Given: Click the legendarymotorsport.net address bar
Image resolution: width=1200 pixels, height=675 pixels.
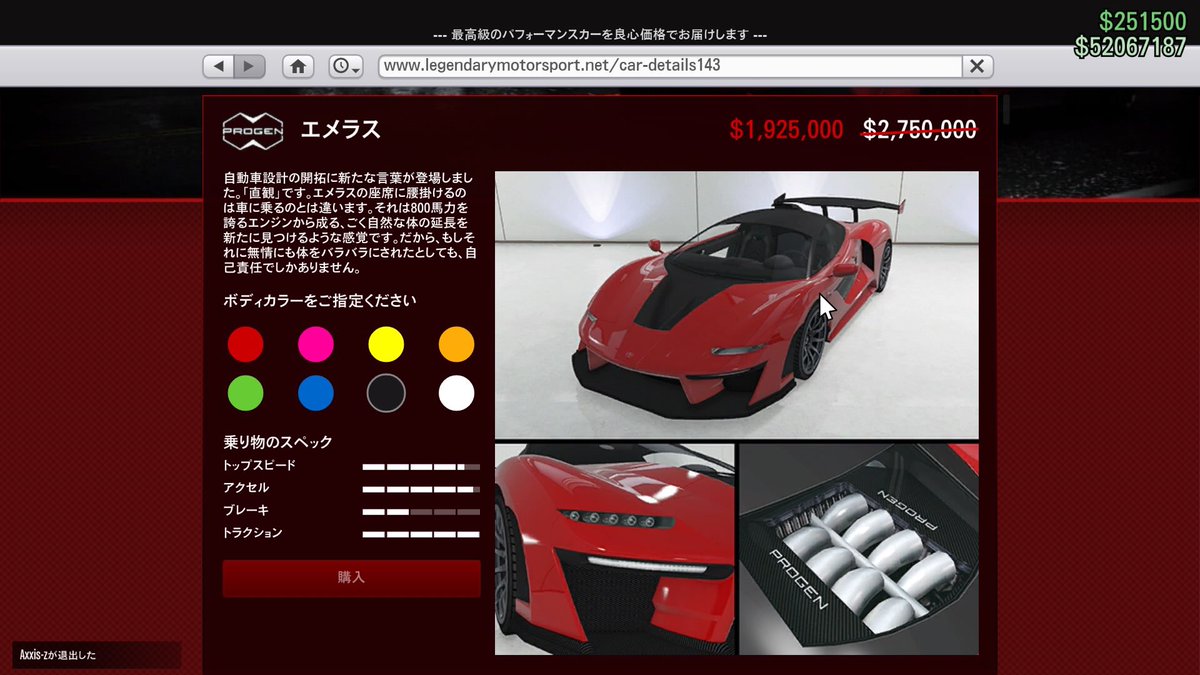Looking at the screenshot, I should 670,66.
